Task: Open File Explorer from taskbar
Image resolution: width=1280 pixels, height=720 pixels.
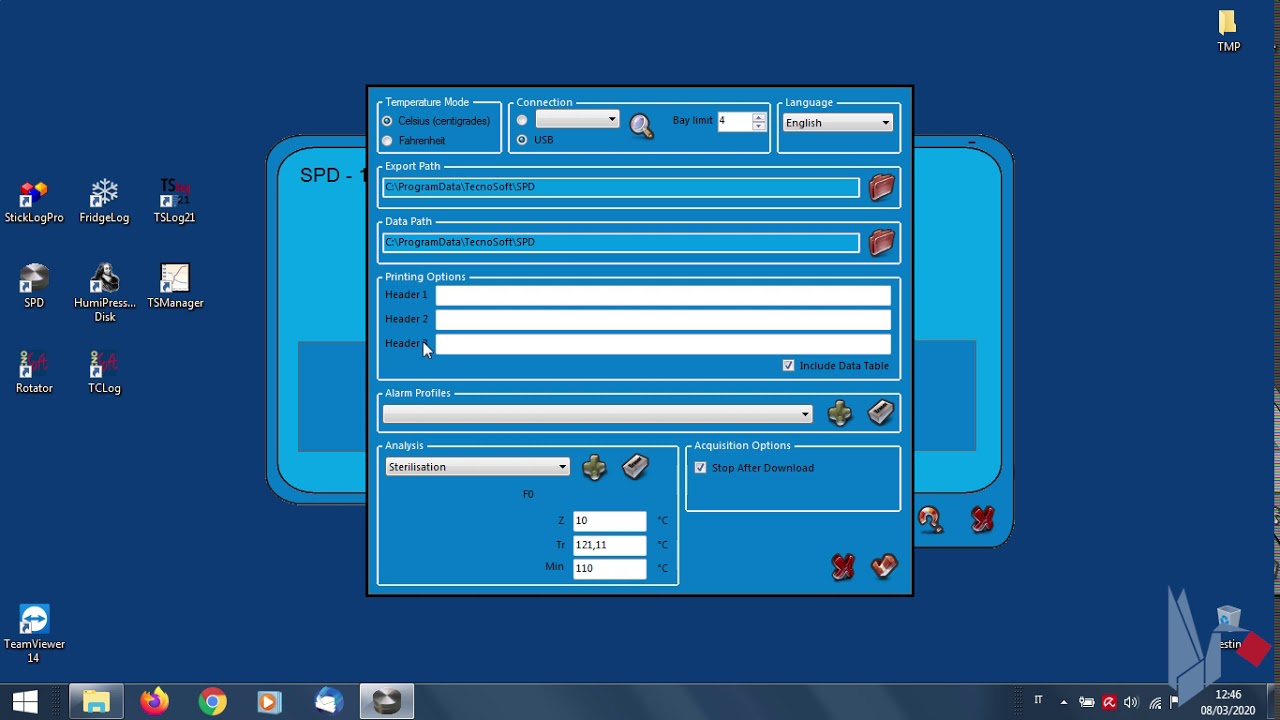Action: click(x=96, y=702)
